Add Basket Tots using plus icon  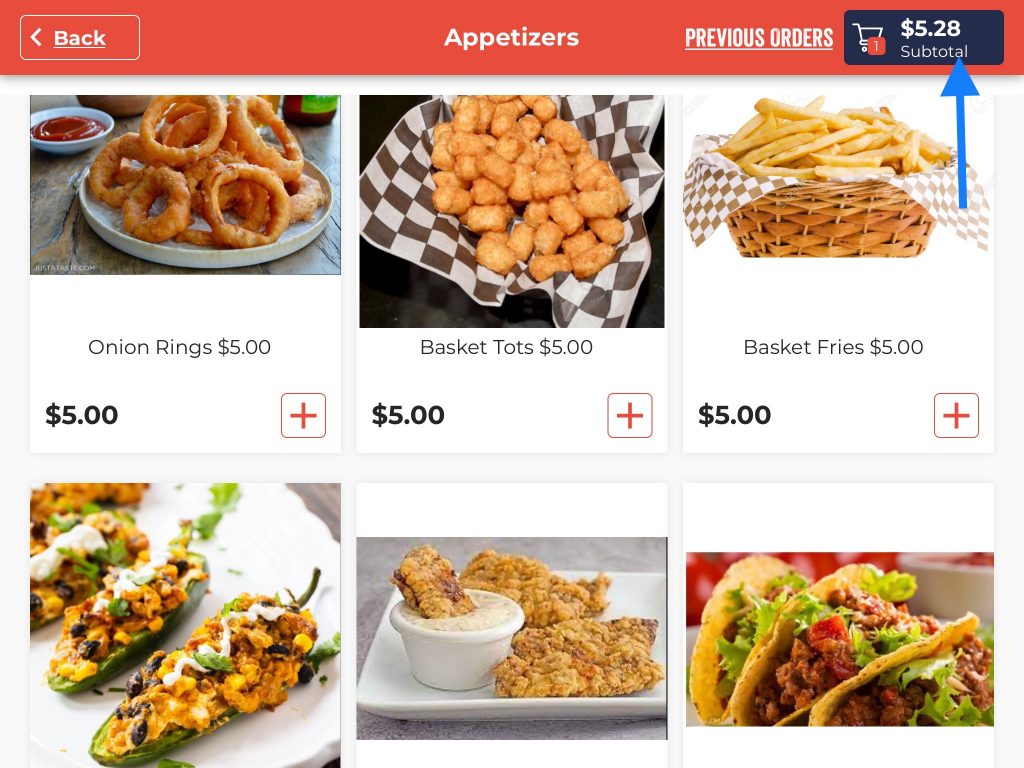(x=630, y=415)
